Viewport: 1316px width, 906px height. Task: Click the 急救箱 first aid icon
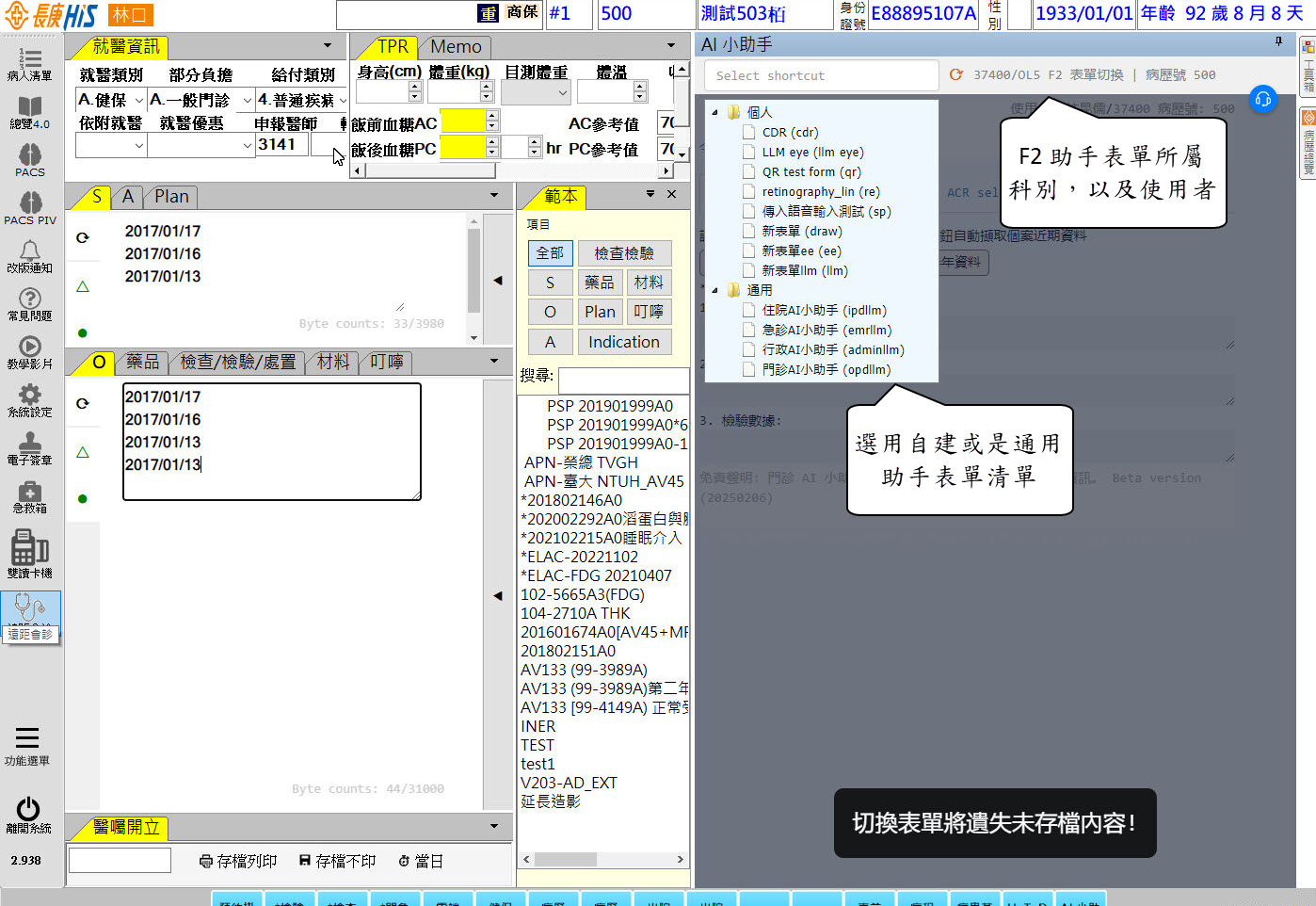coord(30,494)
